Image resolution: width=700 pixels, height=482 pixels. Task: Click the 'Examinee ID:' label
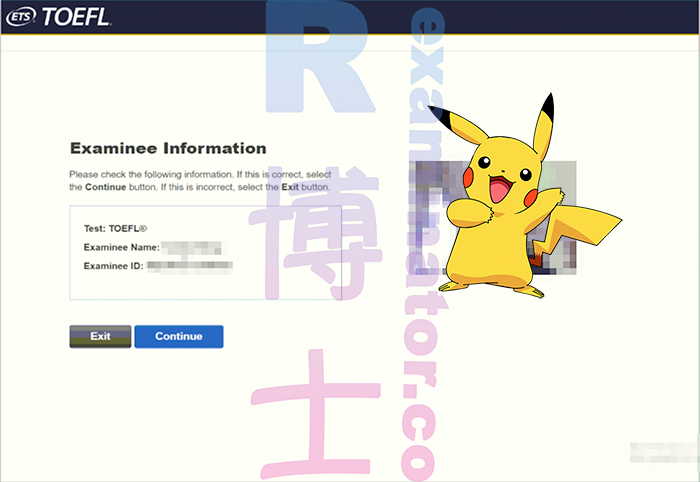coord(113,266)
